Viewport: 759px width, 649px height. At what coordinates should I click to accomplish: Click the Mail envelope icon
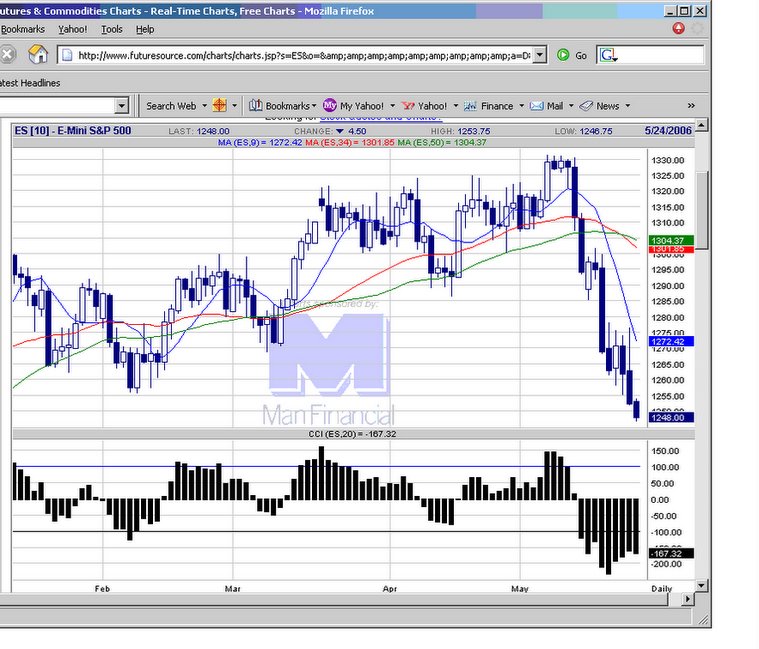536,106
